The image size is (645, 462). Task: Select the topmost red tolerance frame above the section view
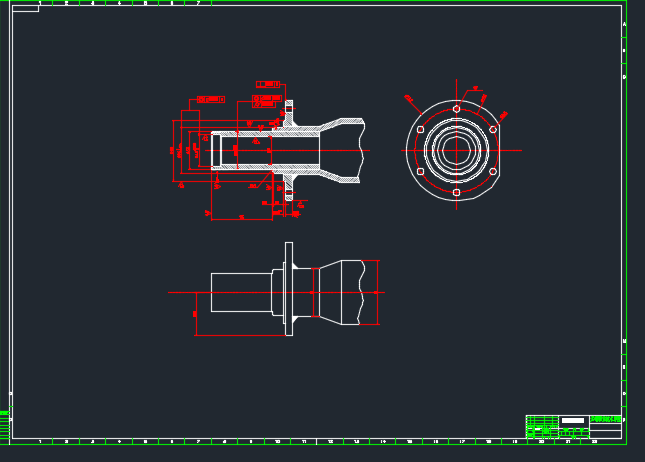[x=268, y=84]
